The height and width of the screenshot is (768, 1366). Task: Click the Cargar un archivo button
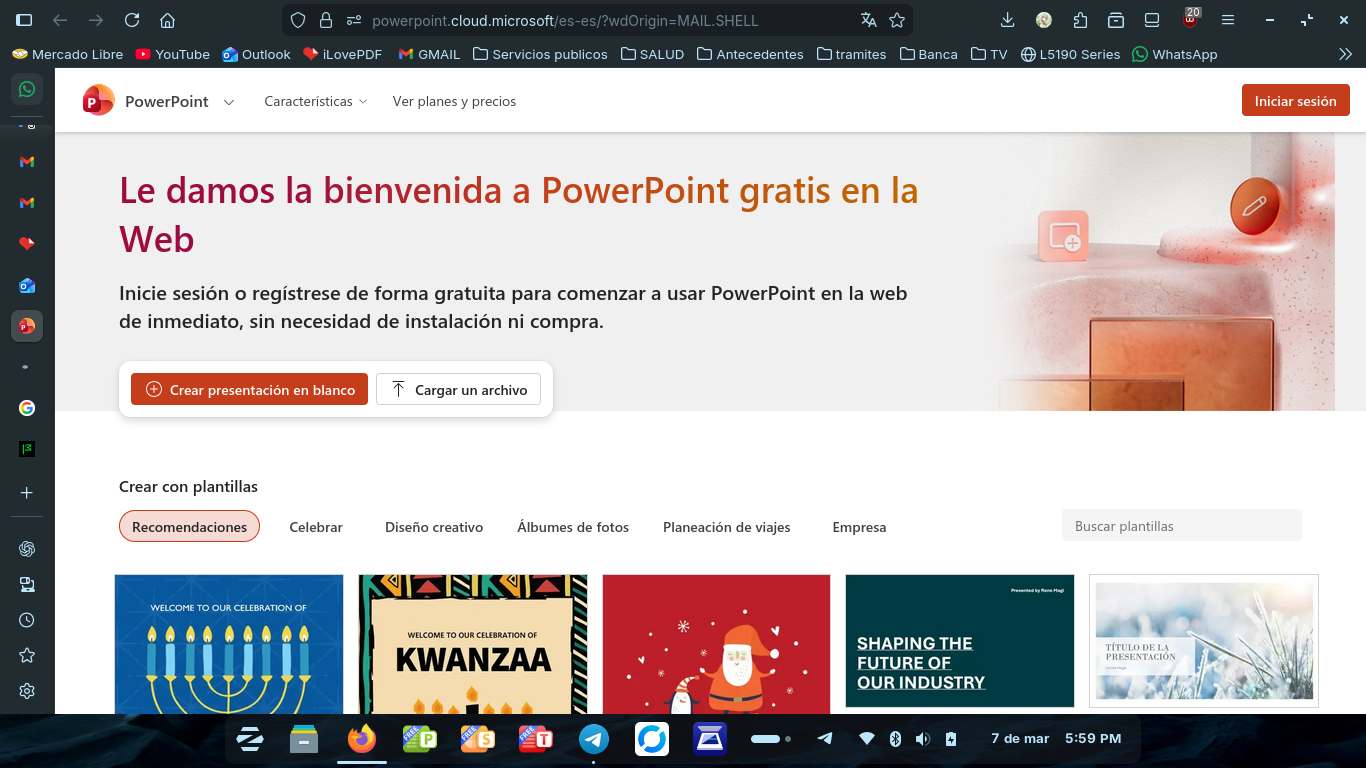[458, 390]
